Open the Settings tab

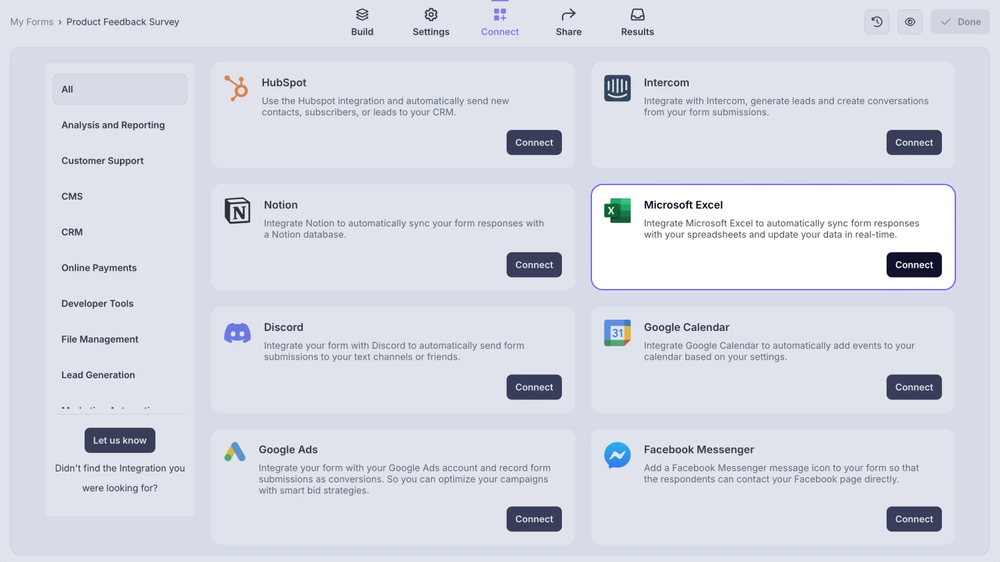tap(431, 22)
